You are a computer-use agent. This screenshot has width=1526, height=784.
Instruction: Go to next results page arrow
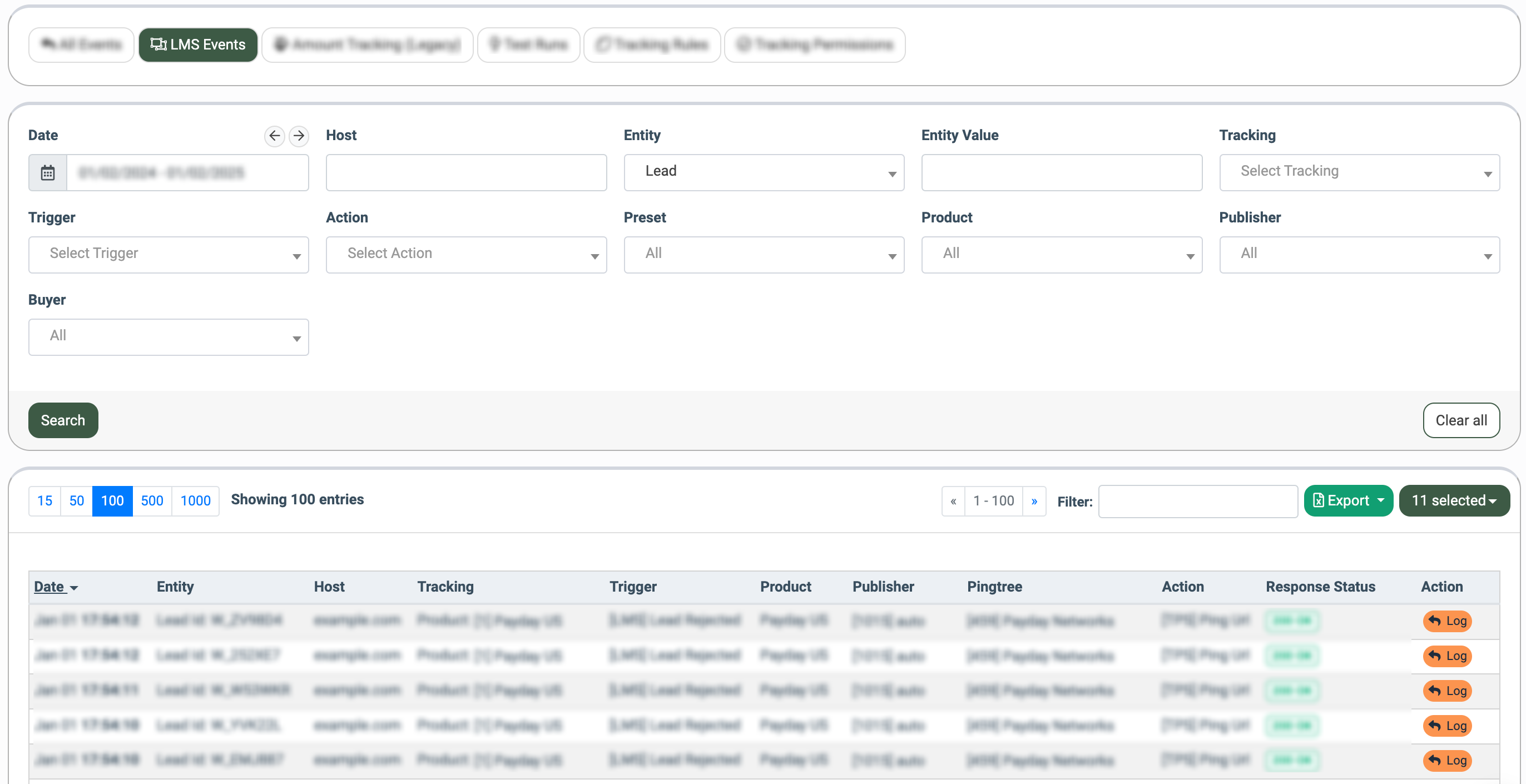coord(1034,501)
